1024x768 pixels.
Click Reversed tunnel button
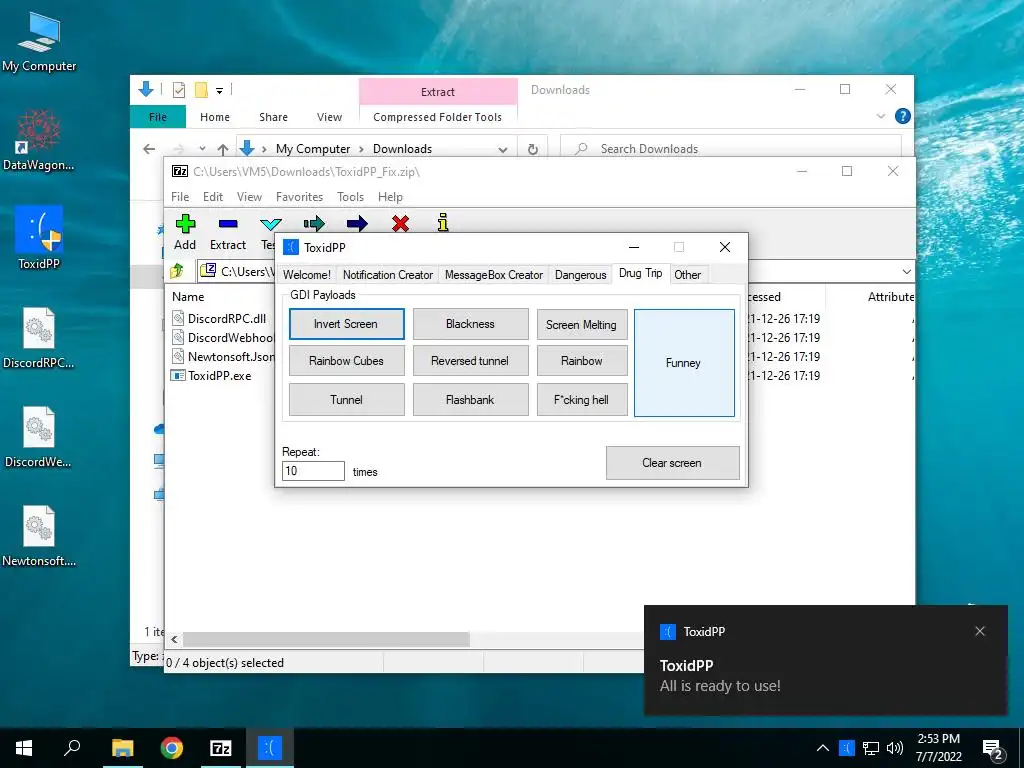pos(470,360)
